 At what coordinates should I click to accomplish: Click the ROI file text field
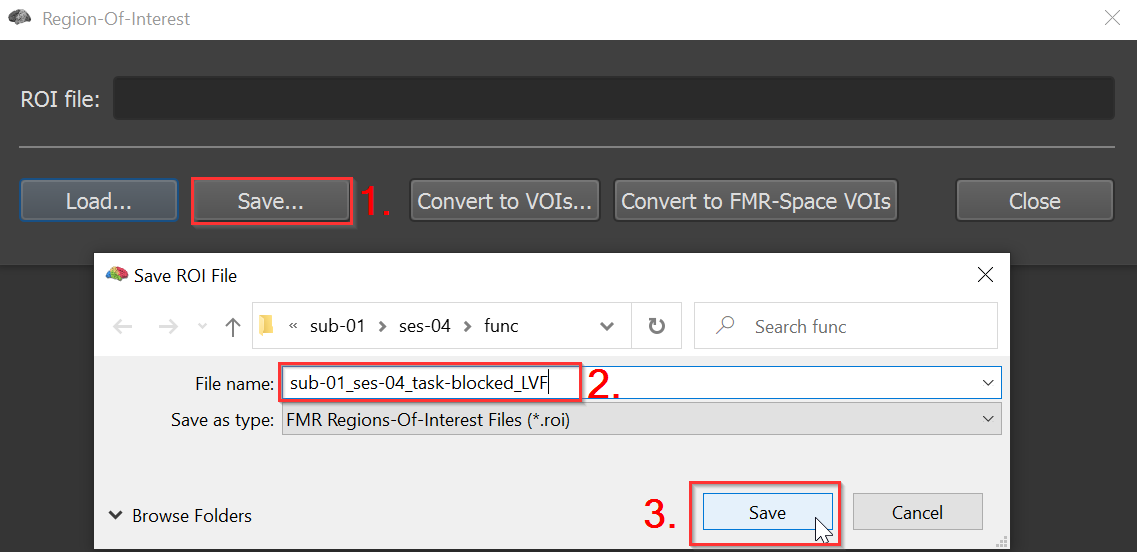tap(613, 98)
